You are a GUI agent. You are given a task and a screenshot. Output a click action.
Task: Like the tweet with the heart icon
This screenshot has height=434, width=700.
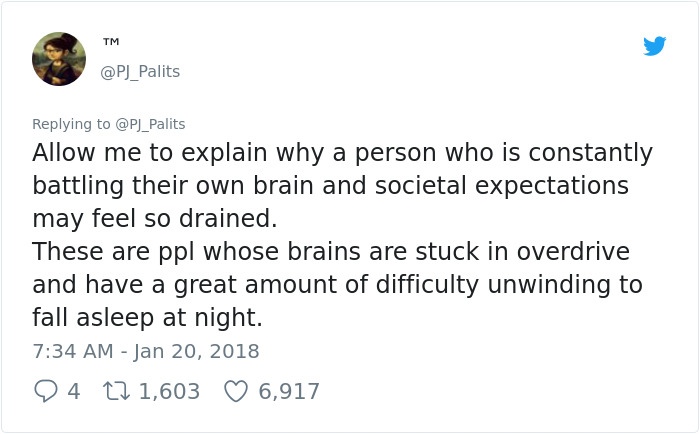coord(235,391)
